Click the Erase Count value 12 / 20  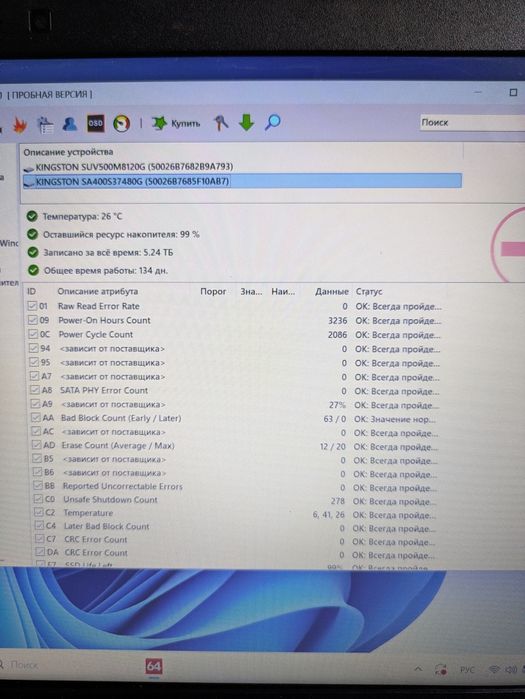(x=332, y=446)
